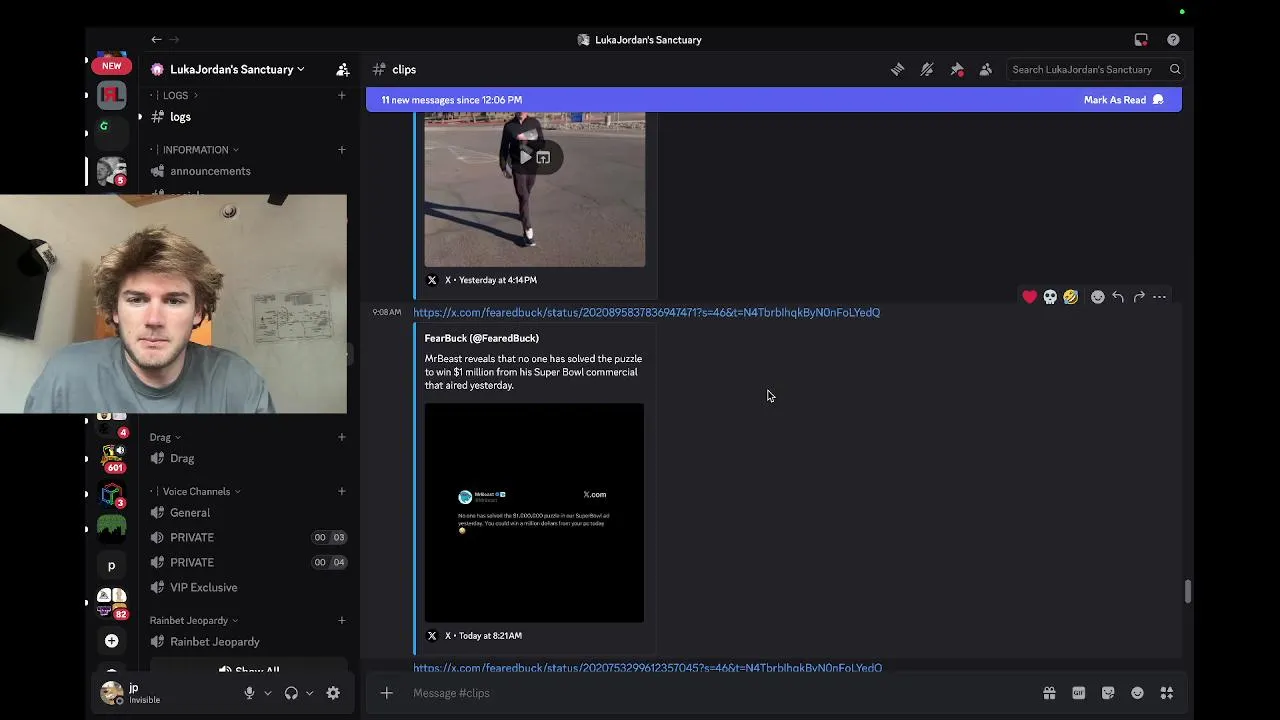
Task: Add the heart reaction to the message
Action: (x=1029, y=297)
